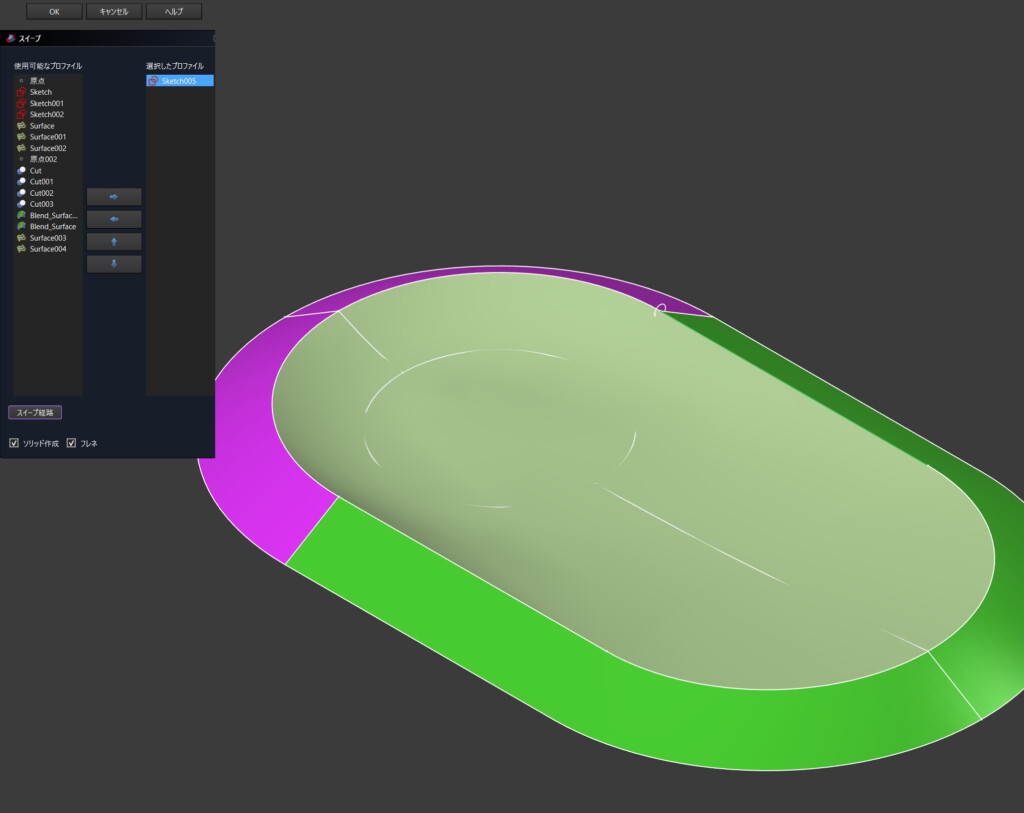Toggle the フレネ checkbox
The width and height of the screenshot is (1024, 813).
(71, 443)
